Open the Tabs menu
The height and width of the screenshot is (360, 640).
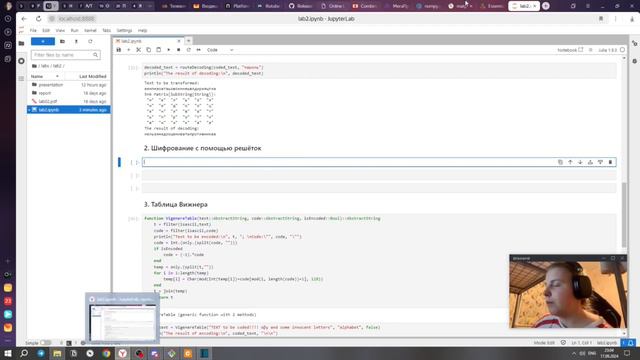click(x=107, y=30)
